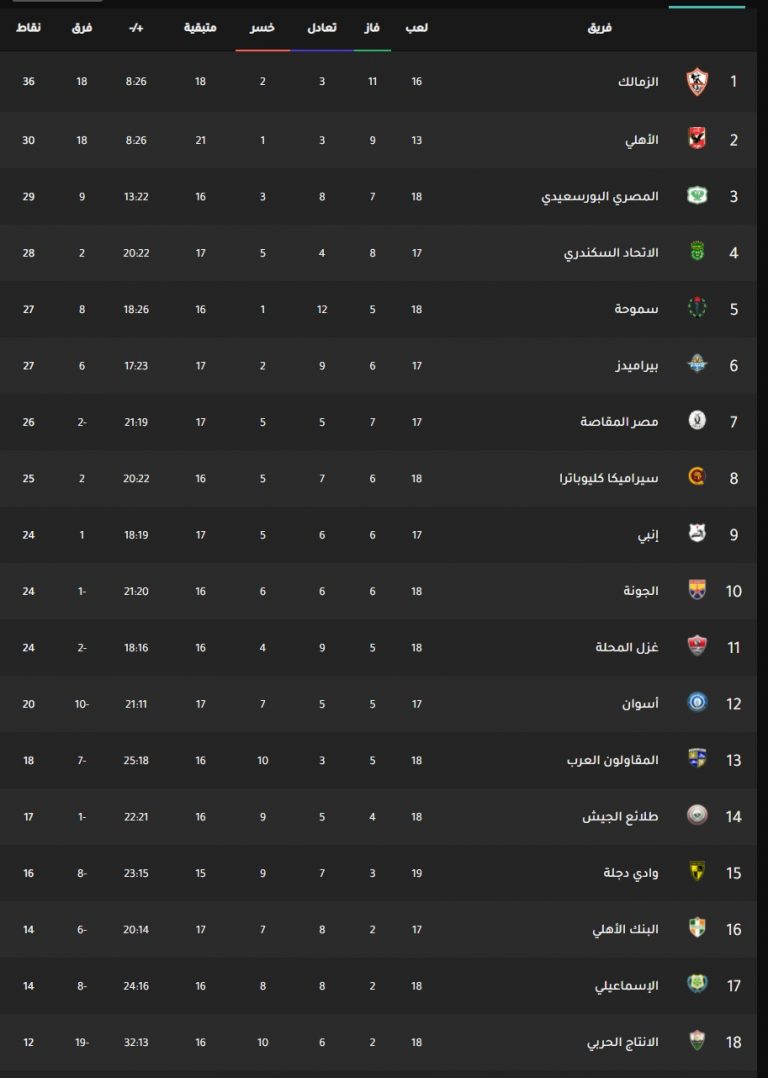This screenshot has height=1078, width=768.
Task: Sort by فاز wins column header
Action: [372, 28]
